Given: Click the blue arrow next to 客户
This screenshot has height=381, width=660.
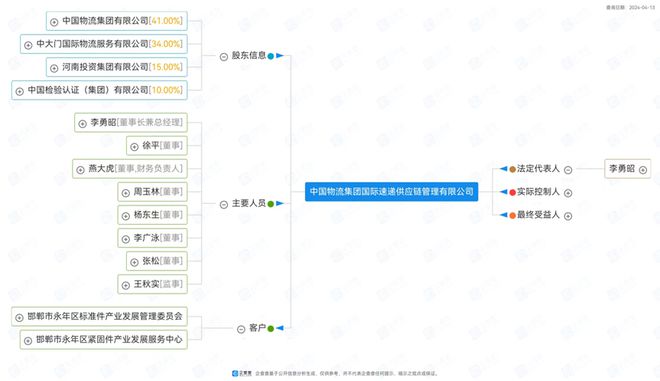Looking at the screenshot, I should 280,328.
